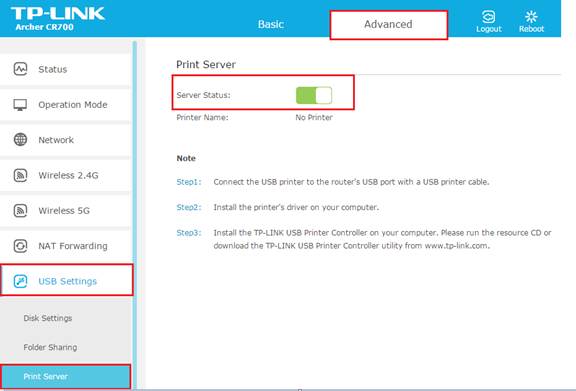Open the Network section
Image resolution: width=576 pixels, height=391 pixels.
[65, 140]
